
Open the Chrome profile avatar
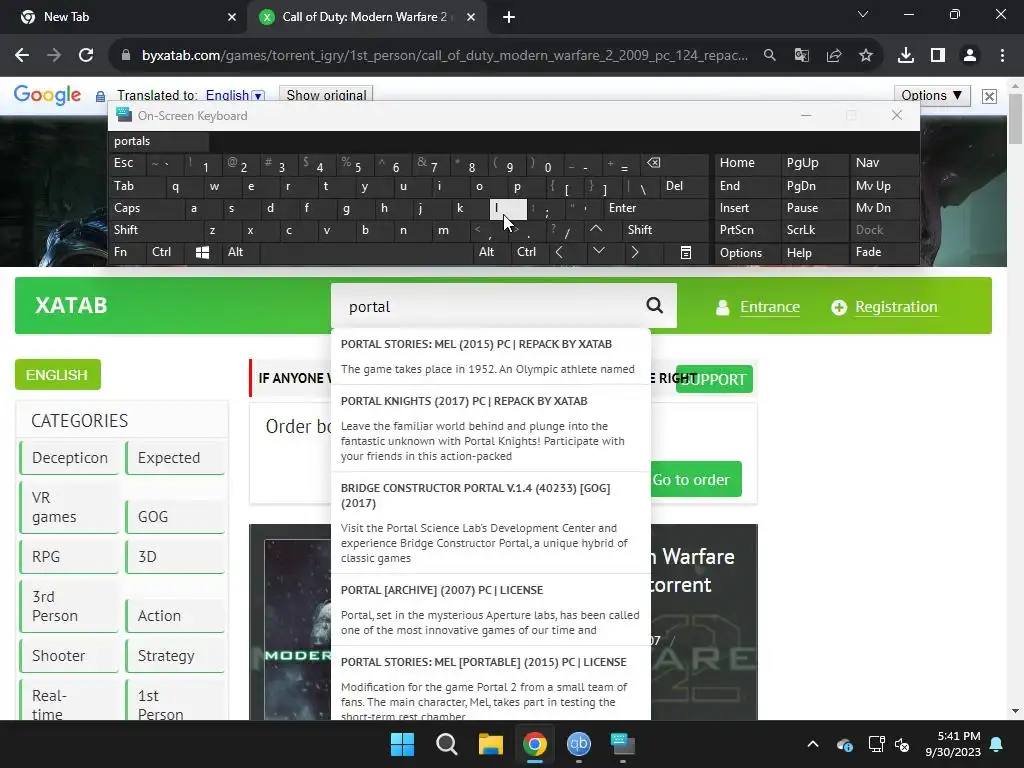(970, 56)
